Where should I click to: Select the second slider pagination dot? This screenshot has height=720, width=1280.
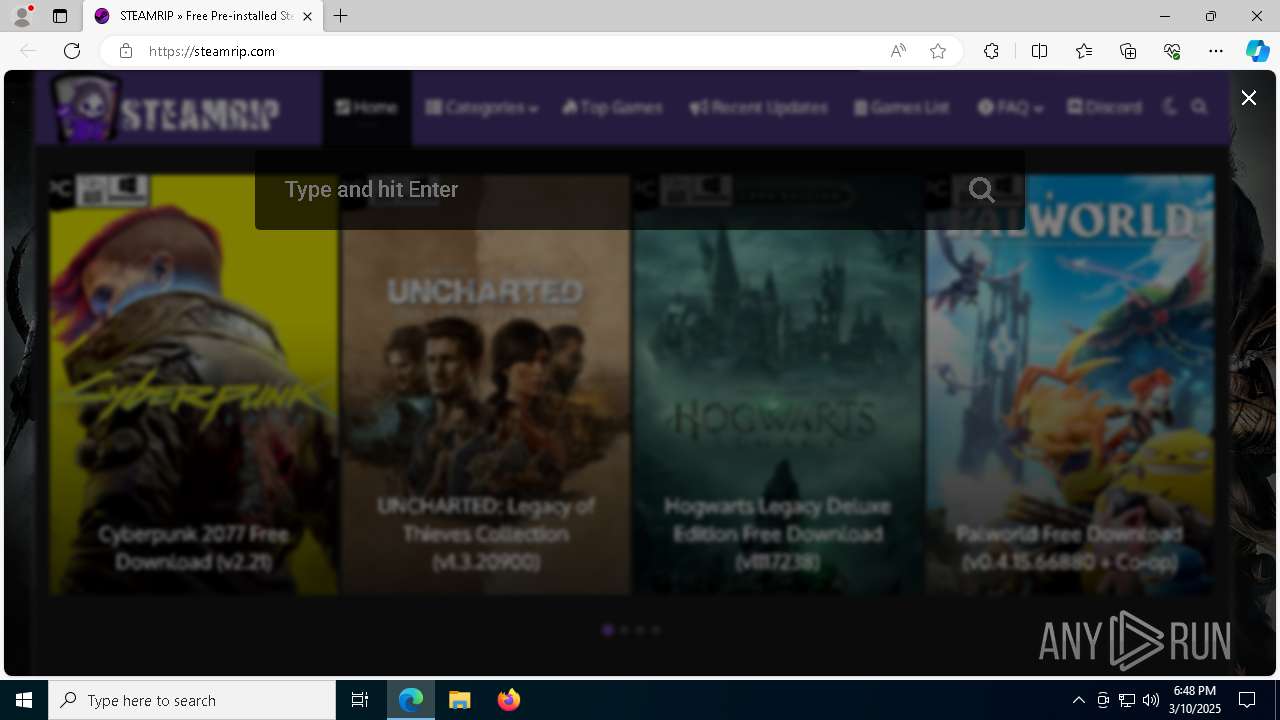(x=624, y=630)
